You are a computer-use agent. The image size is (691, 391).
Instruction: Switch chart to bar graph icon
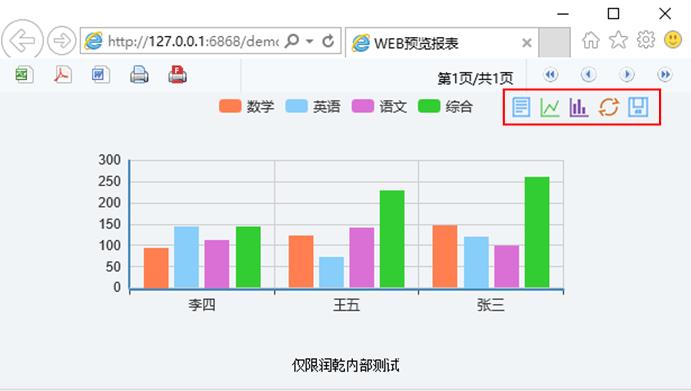[579, 107]
